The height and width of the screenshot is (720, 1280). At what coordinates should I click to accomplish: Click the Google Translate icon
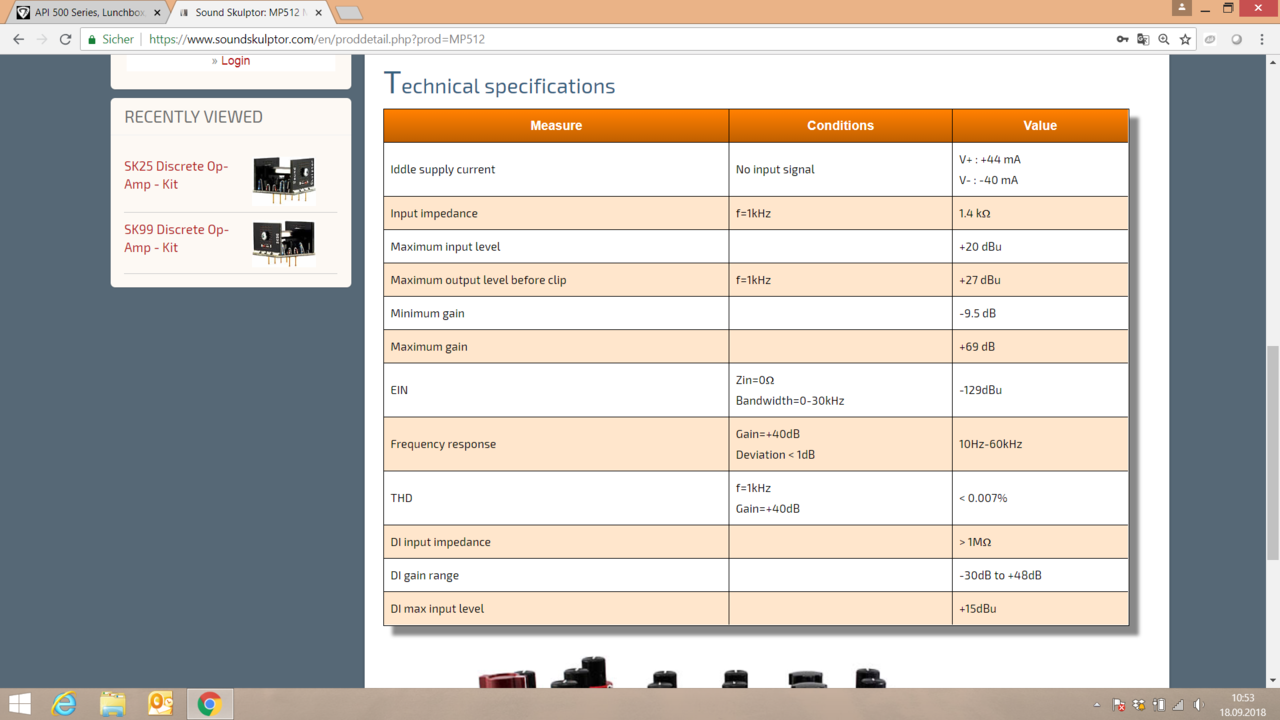coord(1143,39)
